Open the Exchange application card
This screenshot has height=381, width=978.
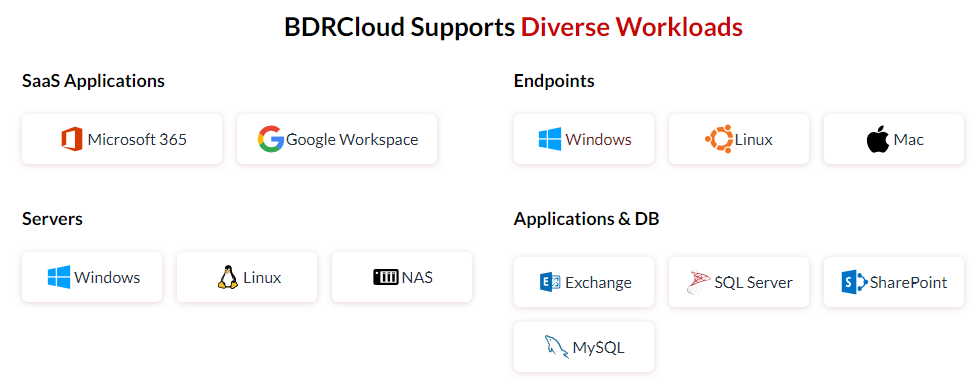[x=584, y=282]
